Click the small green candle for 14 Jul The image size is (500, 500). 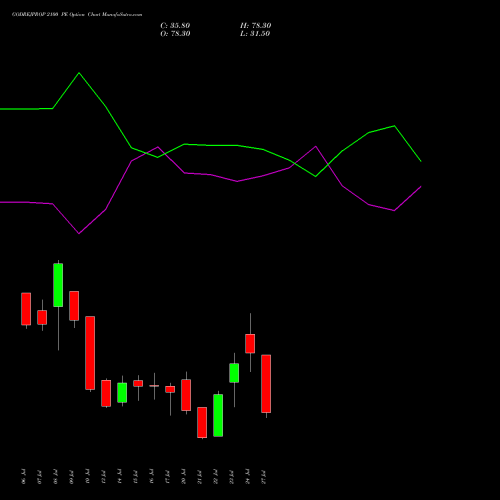pyautogui.click(x=122, y=393)
